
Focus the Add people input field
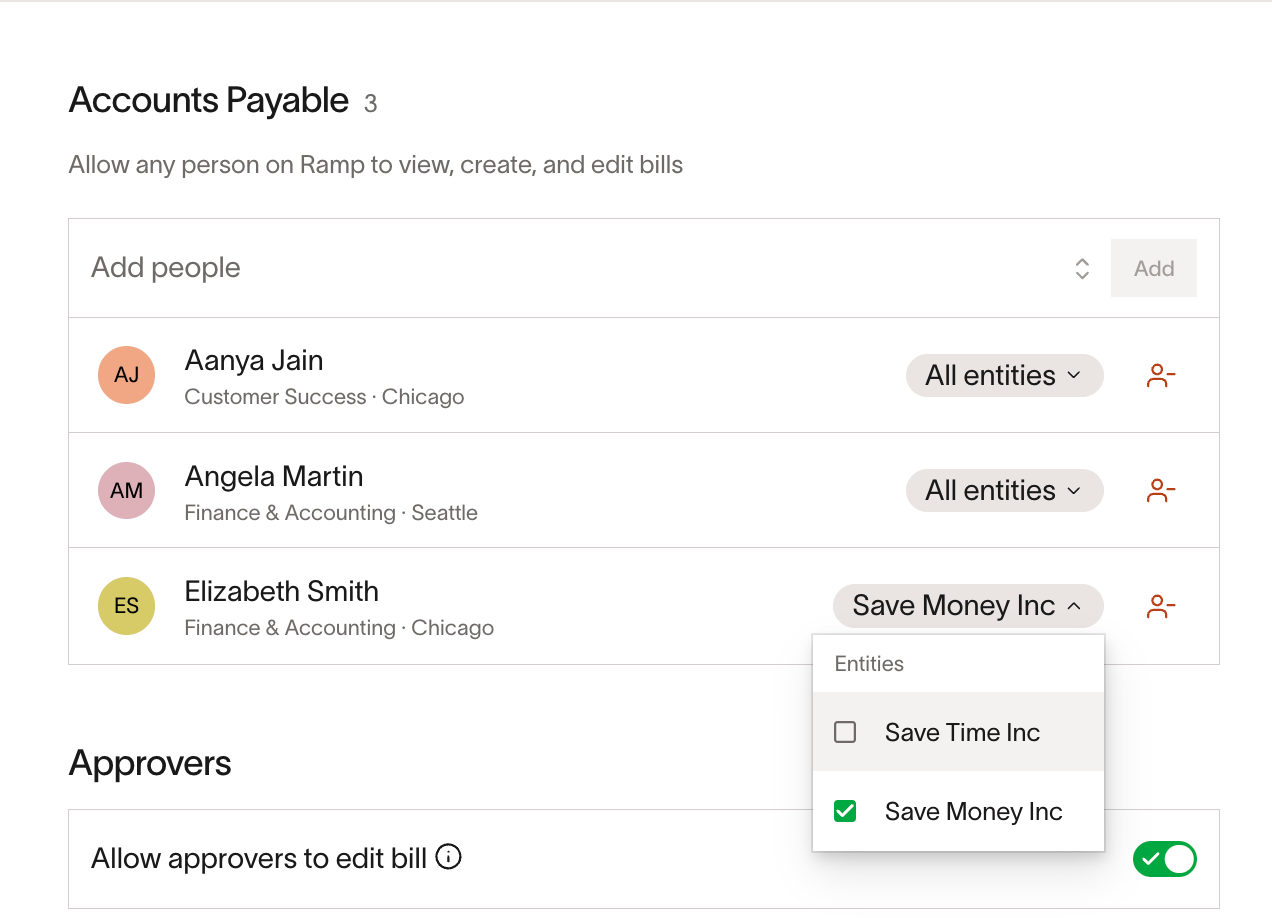(580, 268)
